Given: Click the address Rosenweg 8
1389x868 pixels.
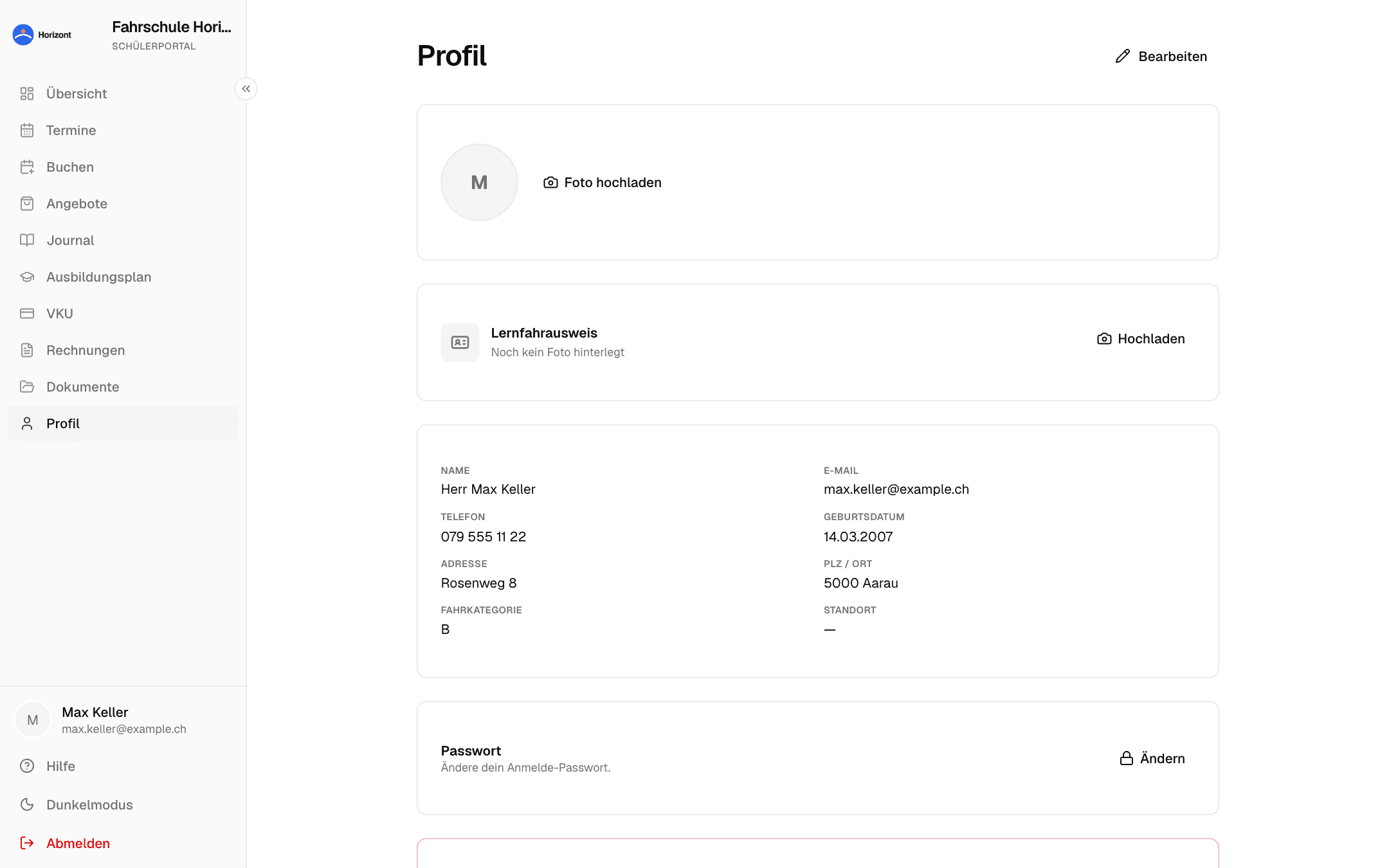Looking at the screenshot, I should (x=478, y=583).
